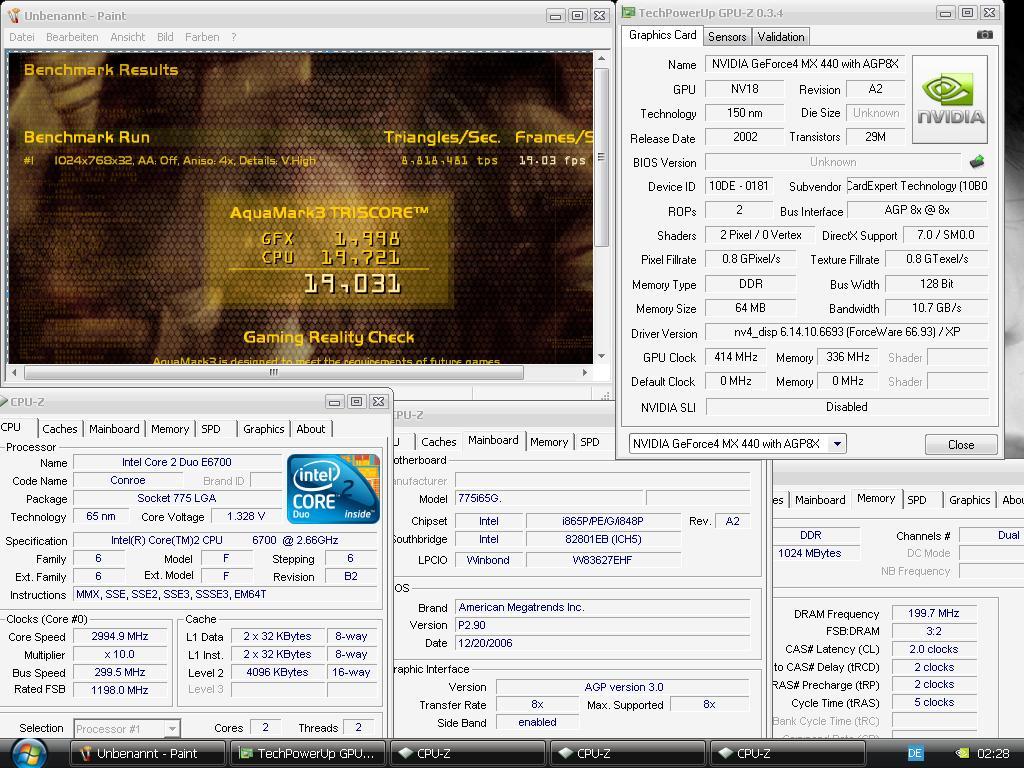Click the BIOS save chip icon in GPU-Z
This screenshot has width=1024, height=768.
coord(977,161)
